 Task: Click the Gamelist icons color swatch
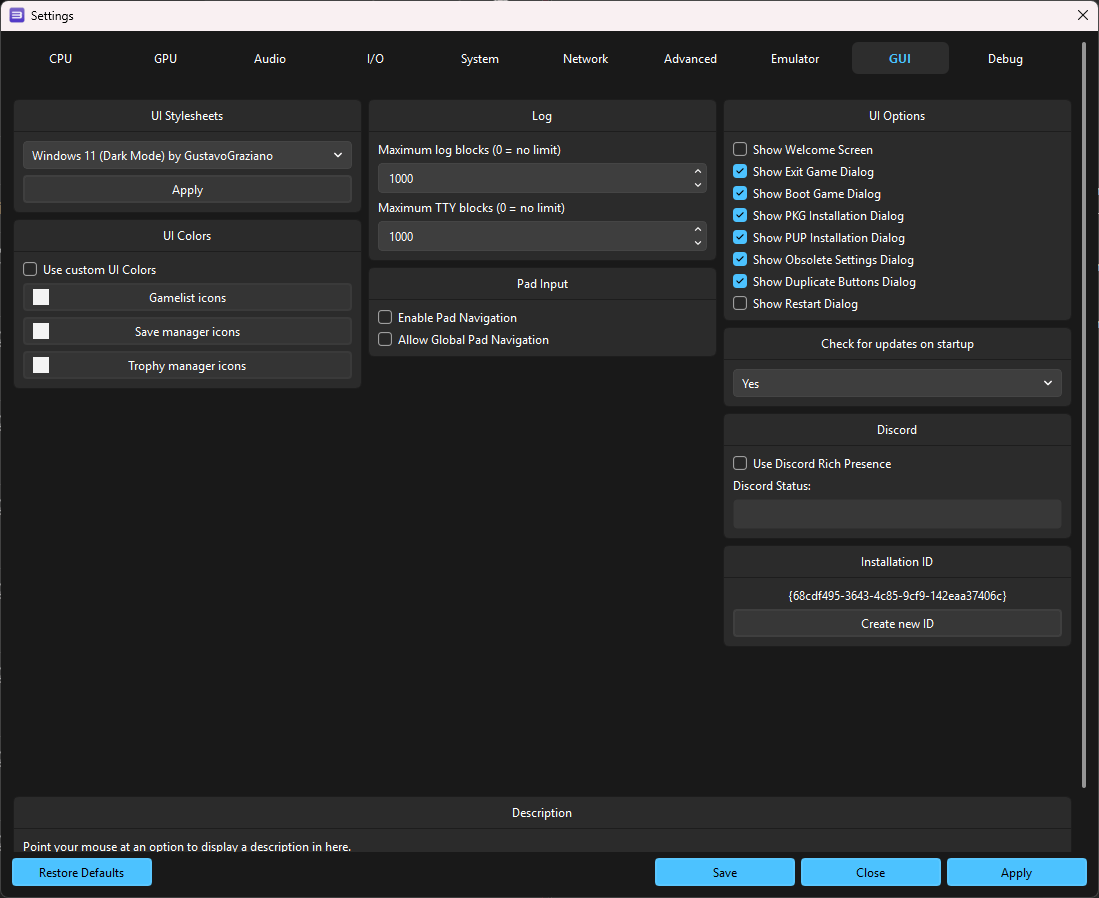click(41, 297)
